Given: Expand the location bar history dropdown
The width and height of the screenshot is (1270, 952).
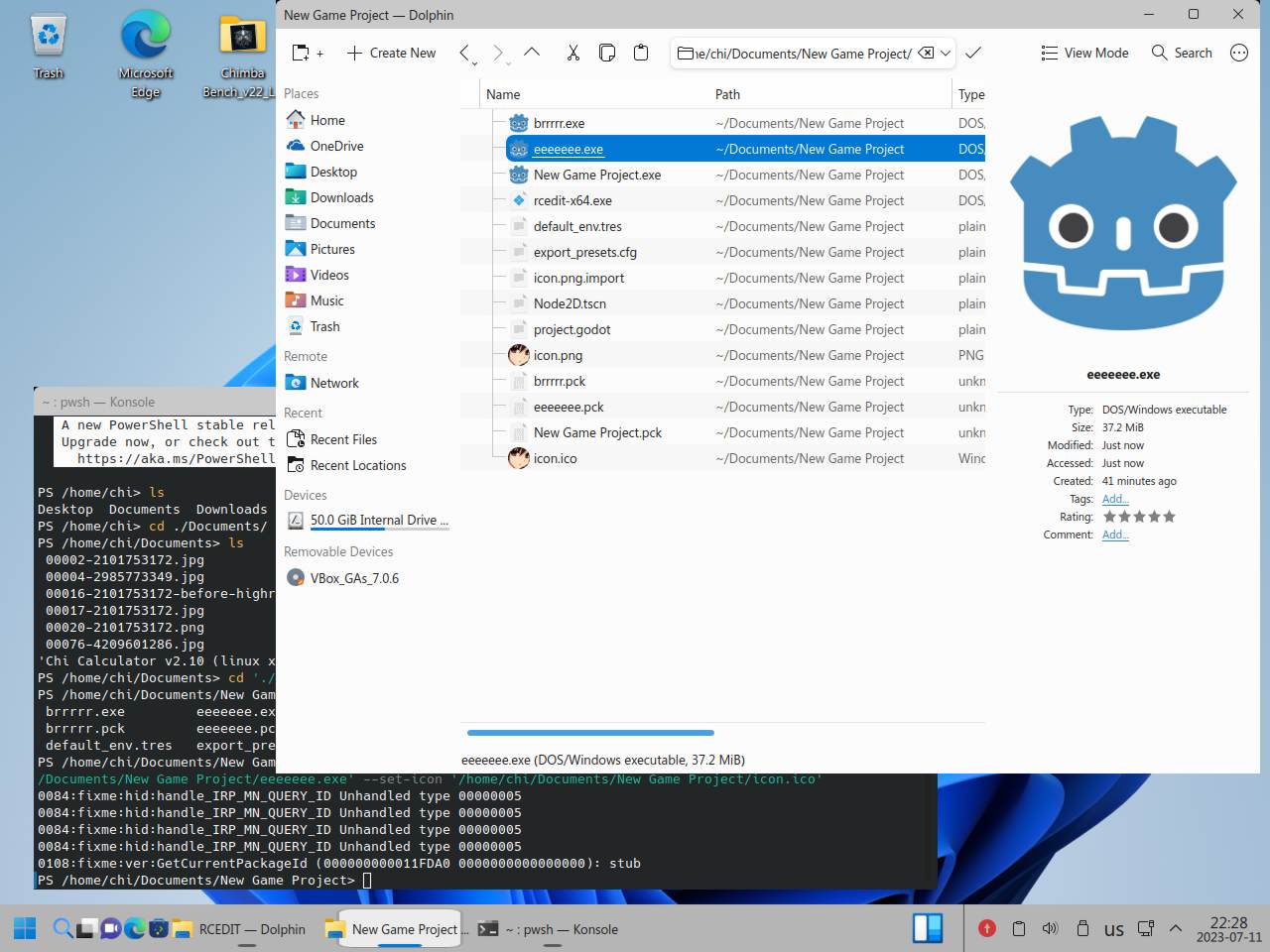Looking at the screenshot, I should tap(946, 54).
